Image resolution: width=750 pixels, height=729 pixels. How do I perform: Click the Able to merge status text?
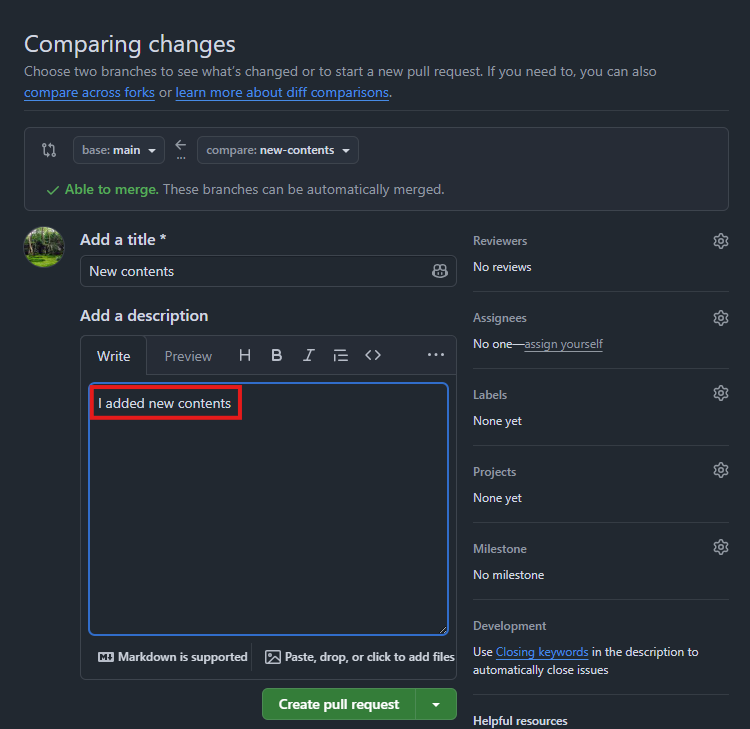pos(111,189)
